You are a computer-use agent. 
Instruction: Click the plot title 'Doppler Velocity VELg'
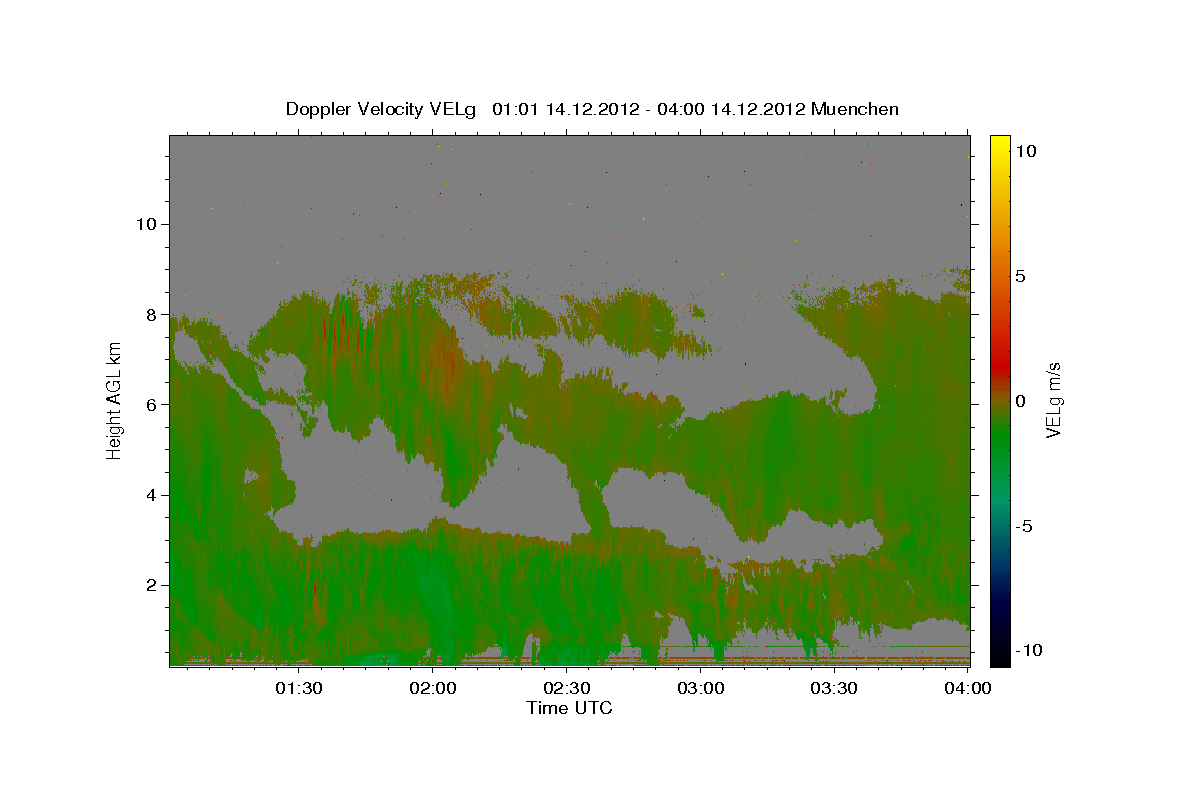tap(383, 109)
